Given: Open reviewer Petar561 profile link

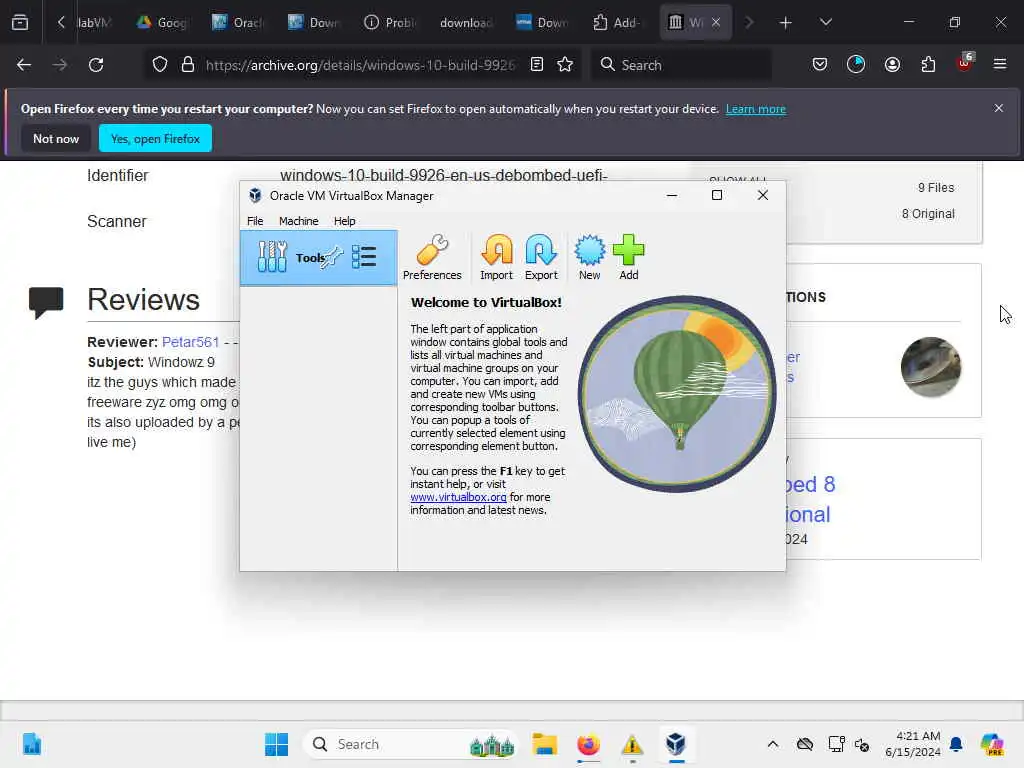Looking at the screenshot, I should pyautogui.click(x=190, y=342).
